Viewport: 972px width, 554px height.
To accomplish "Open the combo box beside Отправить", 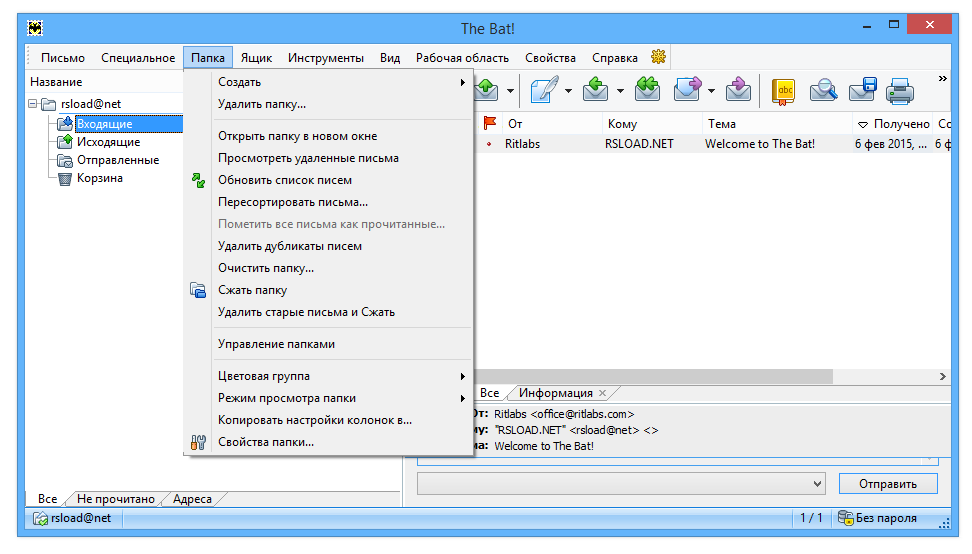I will point(622,484).
